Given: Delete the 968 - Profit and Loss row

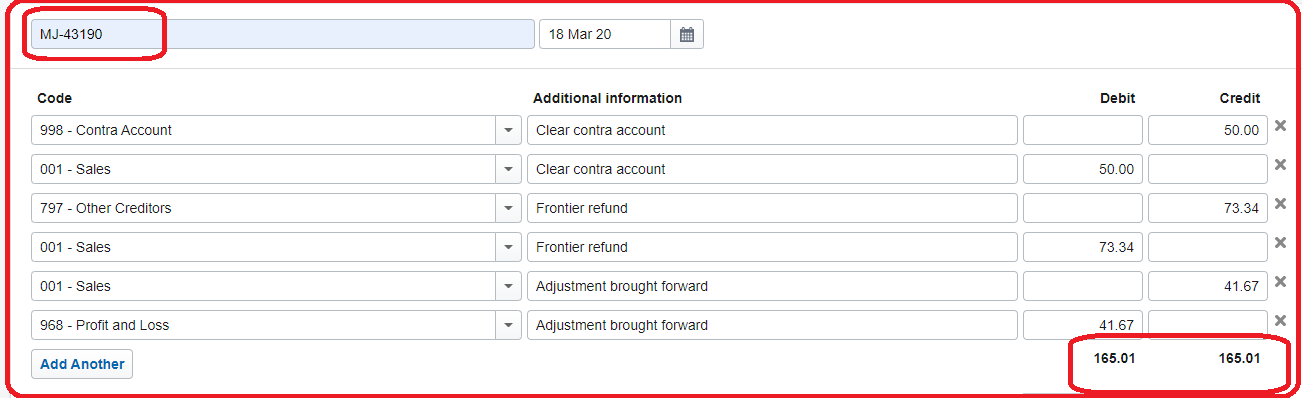Looking at the screenshot, I should (x=1280, y=321).
